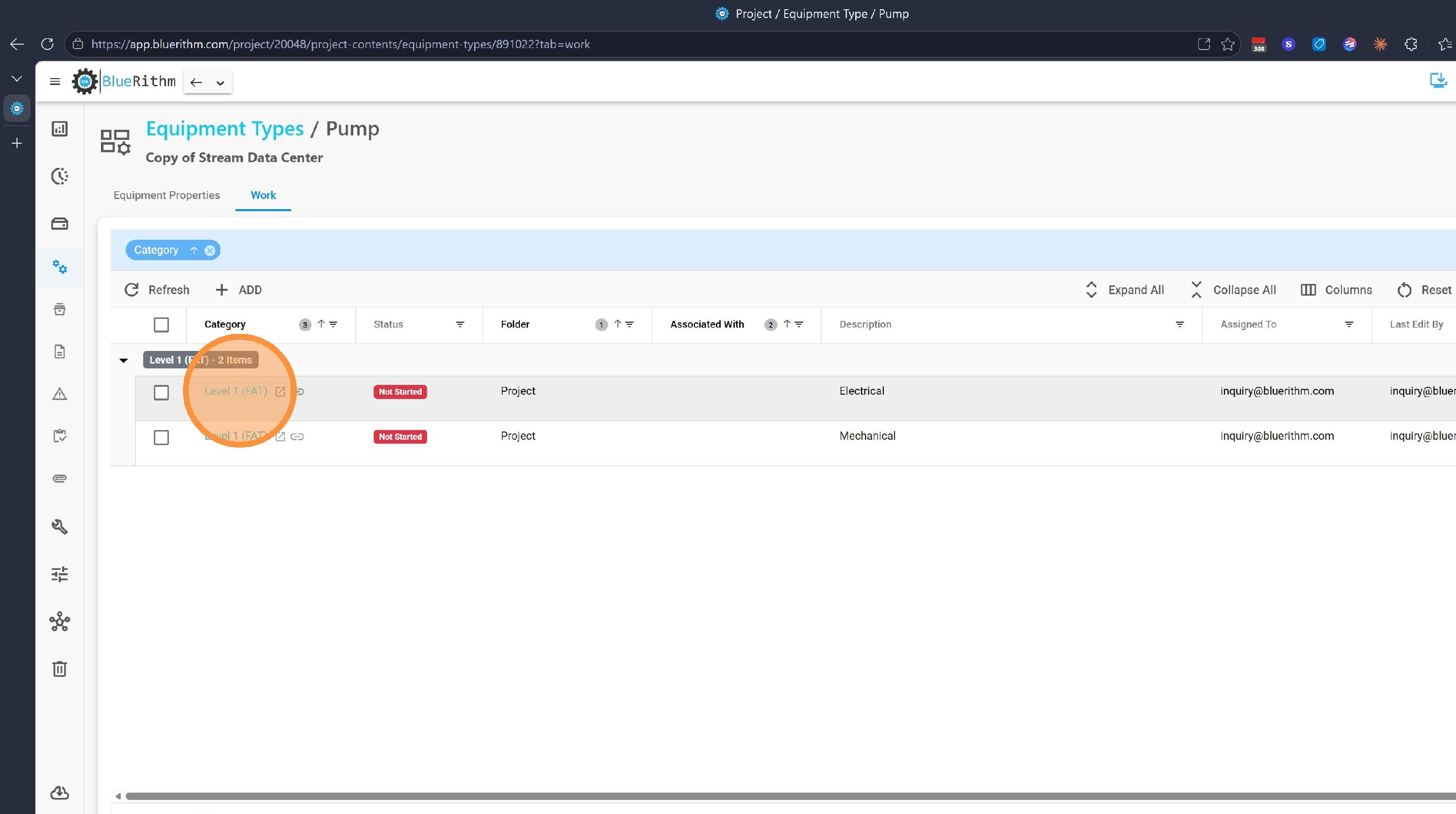Select the BlueRithm tab in browser sidebar
The height and width of the screenshot is (814, 1456).
point(17,108)
